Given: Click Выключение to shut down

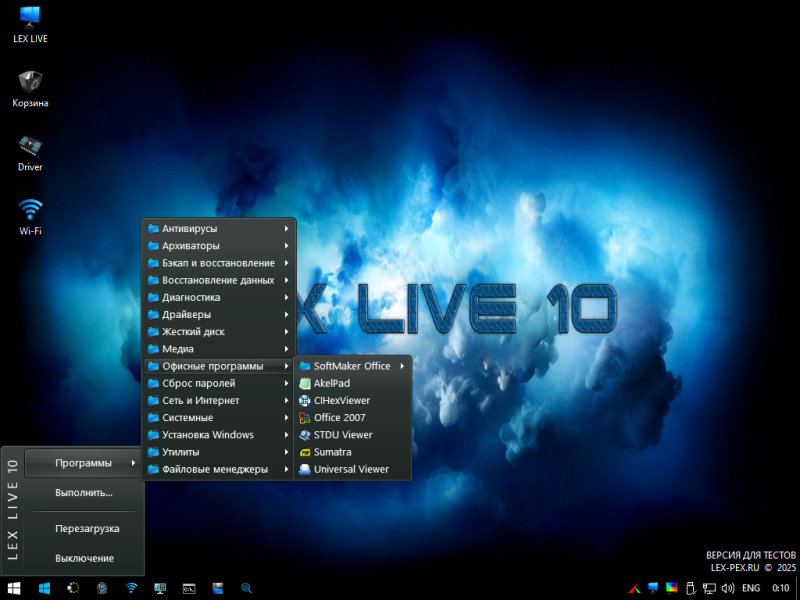Looking at the screenshot, I should point(85,558).
